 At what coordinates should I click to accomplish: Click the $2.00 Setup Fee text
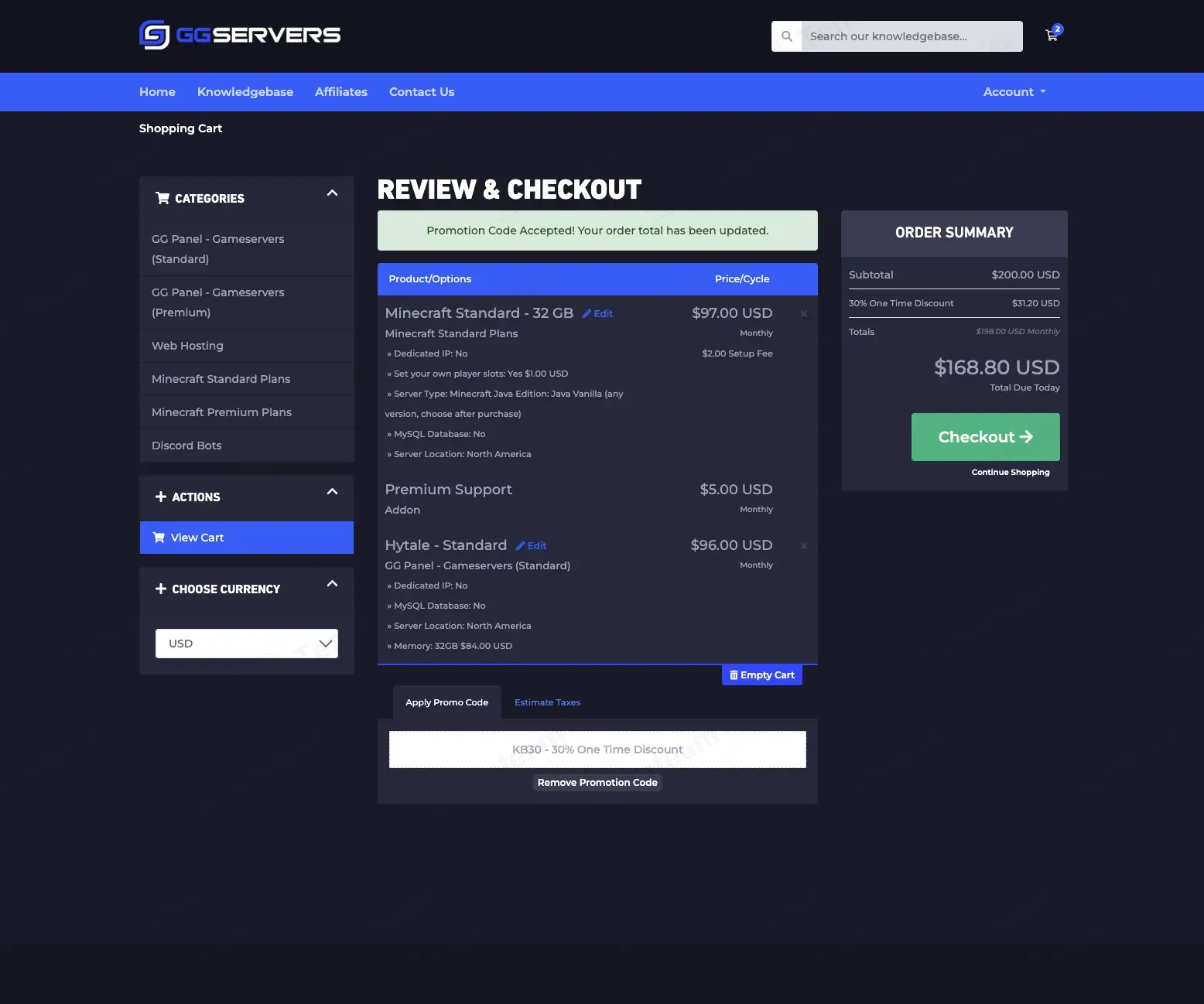point(737,353)
